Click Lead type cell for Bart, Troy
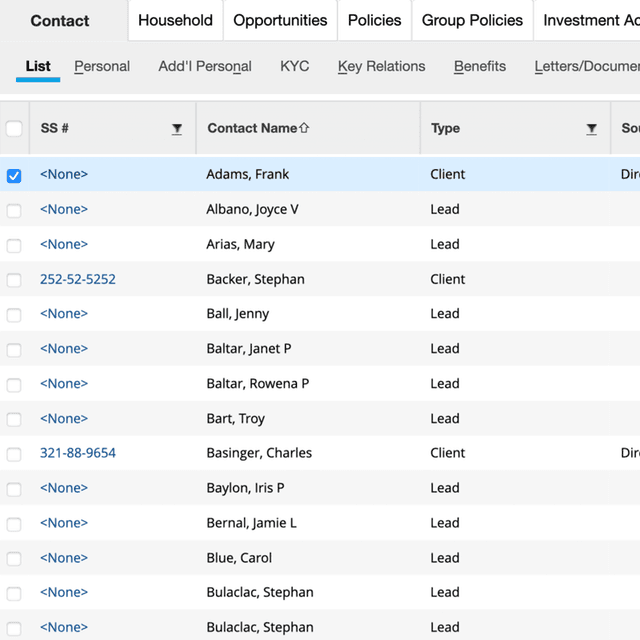 (x=445, y=418)
